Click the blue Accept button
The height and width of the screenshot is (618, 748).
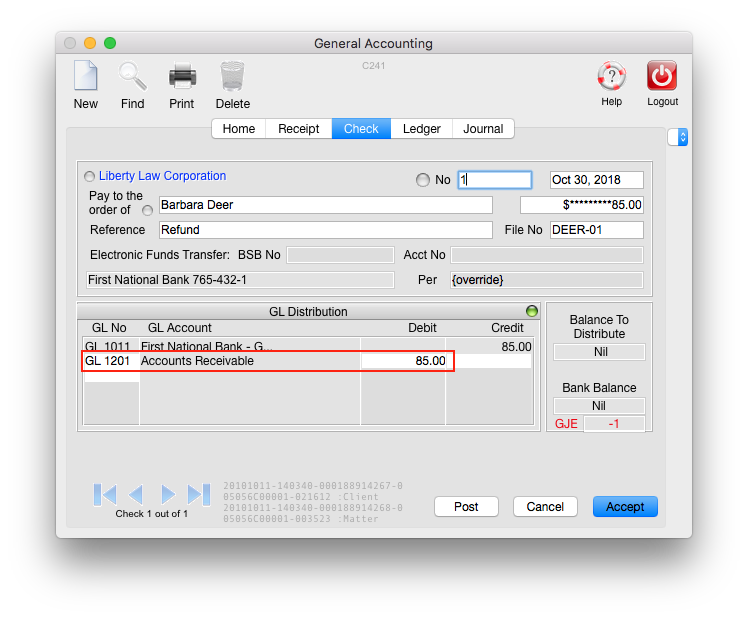coord(625,507)
